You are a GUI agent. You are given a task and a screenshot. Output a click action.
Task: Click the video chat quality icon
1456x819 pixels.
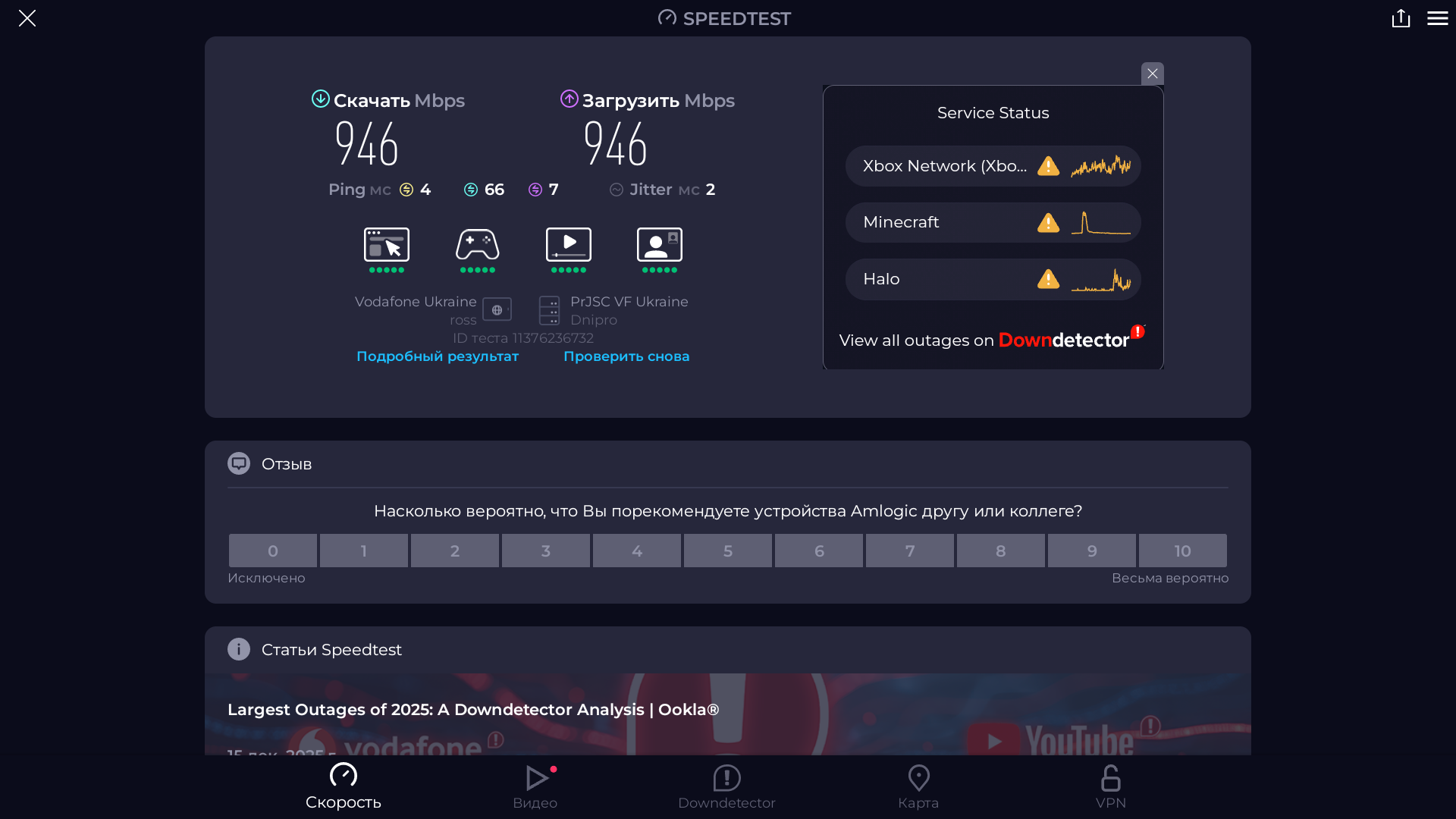pyautogui.click(x=659, y=245)
